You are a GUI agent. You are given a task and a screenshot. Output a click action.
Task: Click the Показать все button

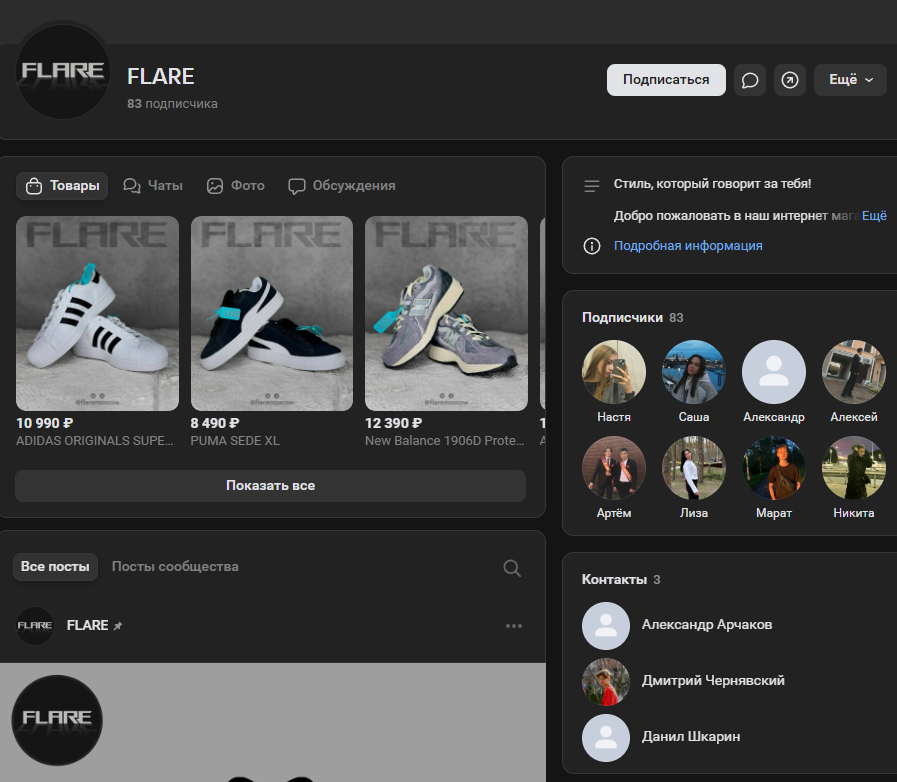270,486
